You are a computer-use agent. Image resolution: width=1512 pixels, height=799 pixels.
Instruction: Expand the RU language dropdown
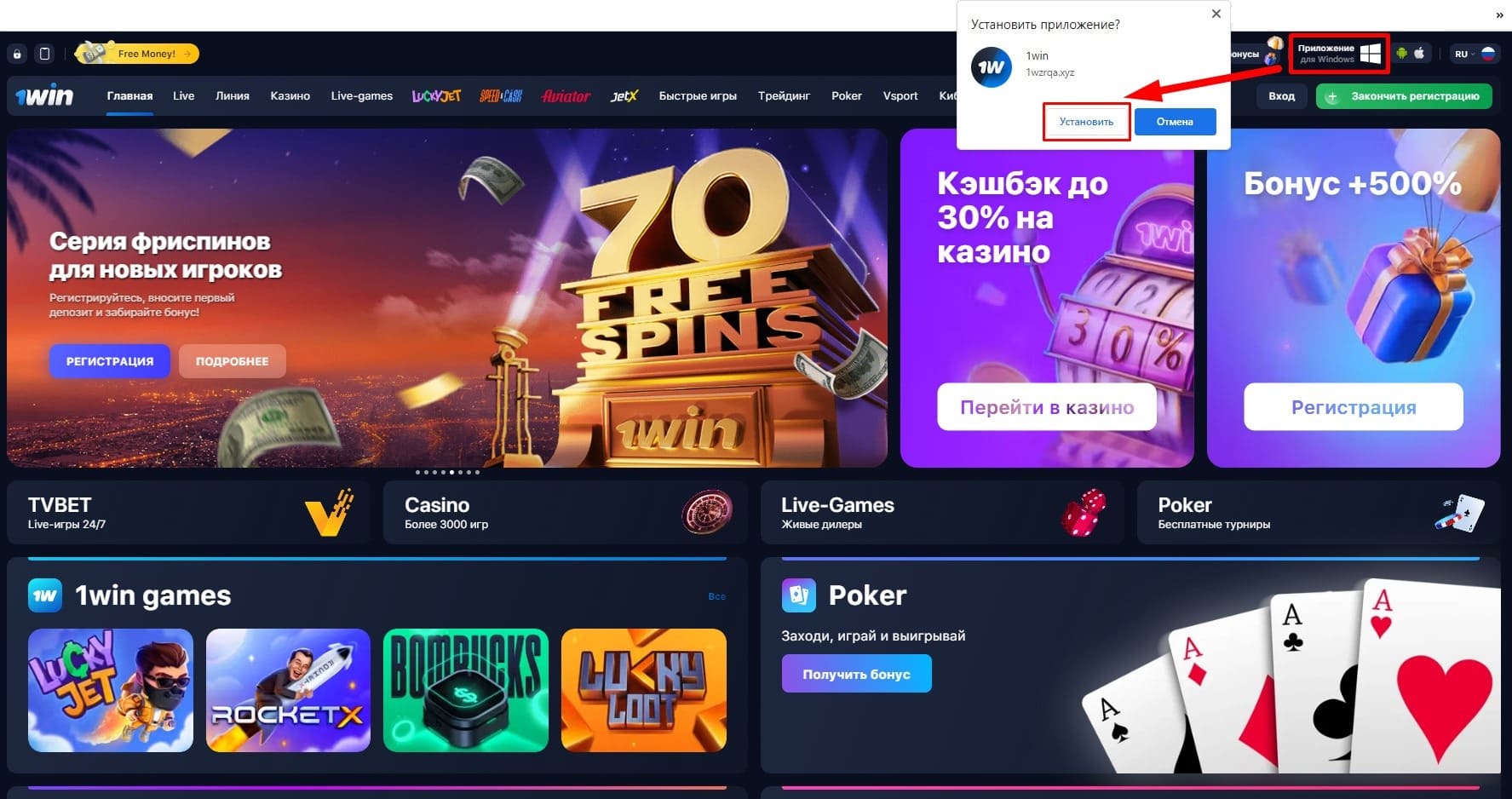[x=1475, y=54]
